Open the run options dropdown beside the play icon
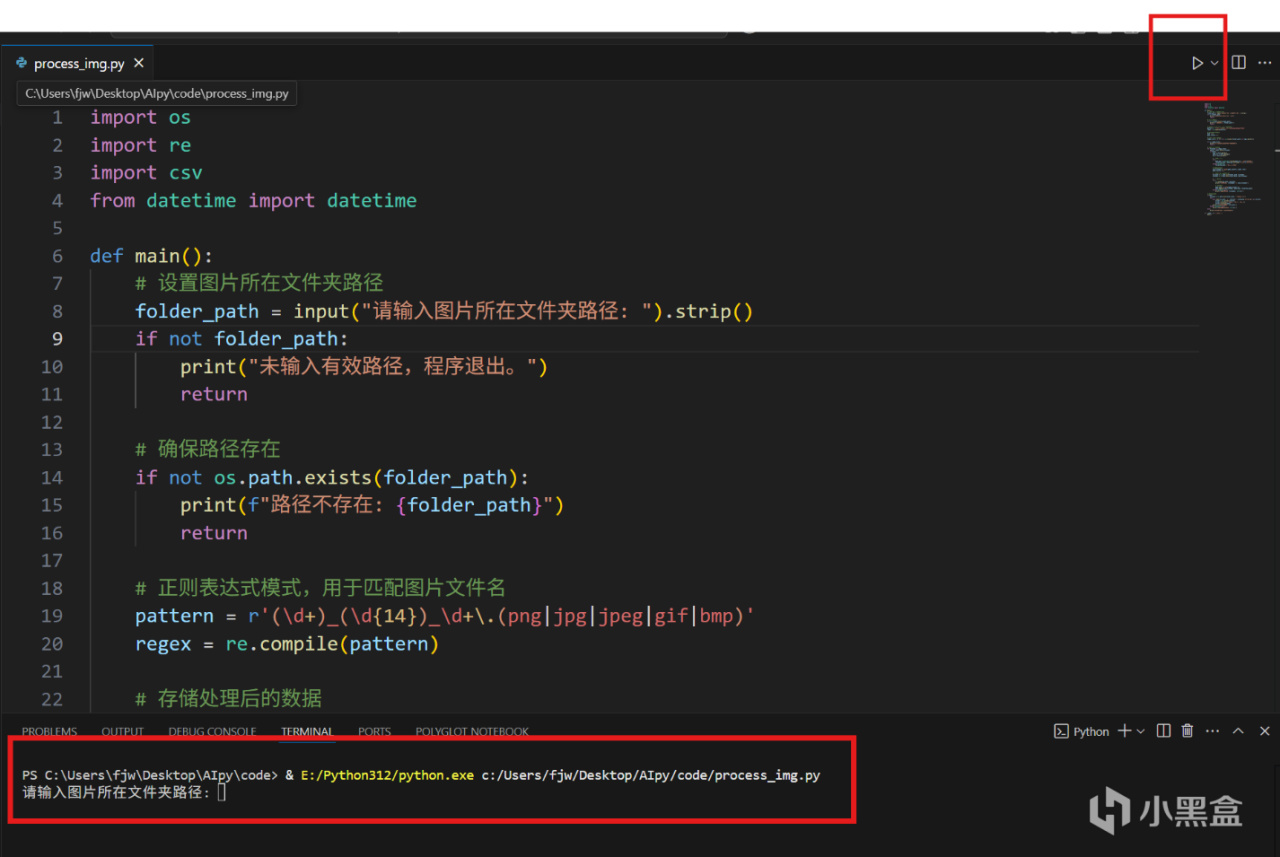The height and width of the screenshot is (857, 1280). pyautogui.click(x=1215, y=63)
